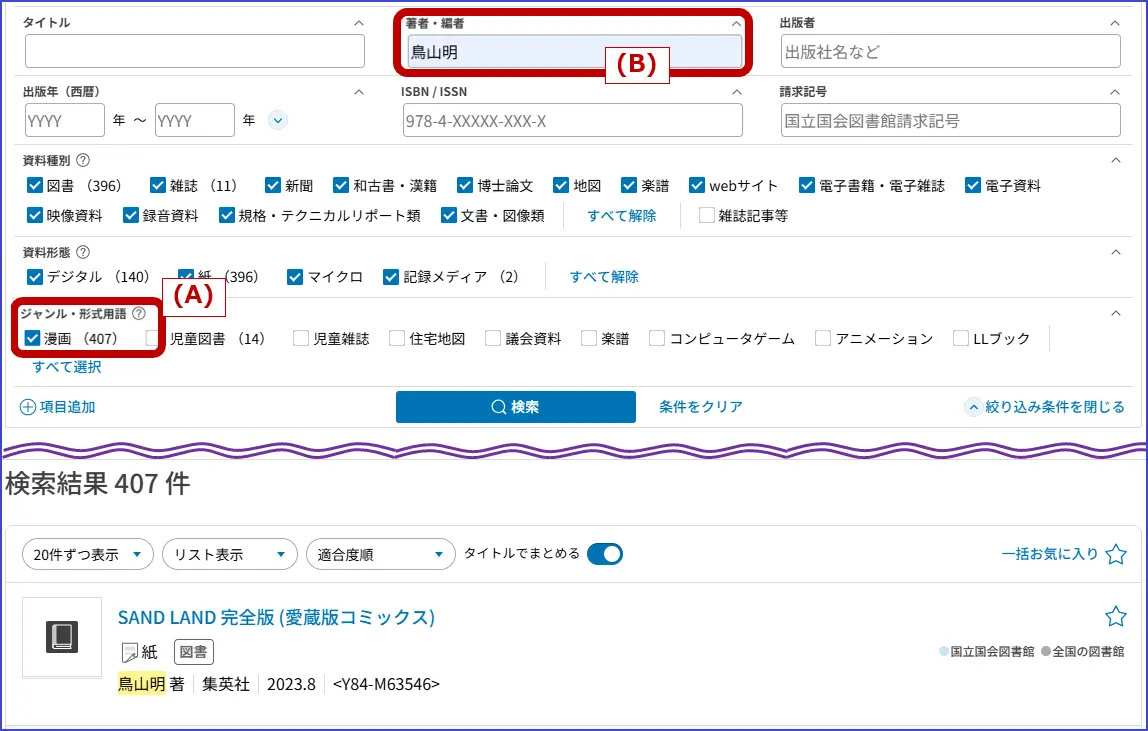Open the 適合度順 sort dropdown
This screenshot has height=731, width=1148.
coord(380,554)
